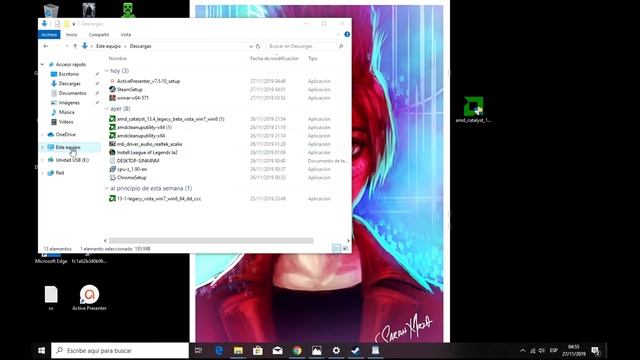640x360 pixels.
Task: Open File Explorer help
Action: 347,34
